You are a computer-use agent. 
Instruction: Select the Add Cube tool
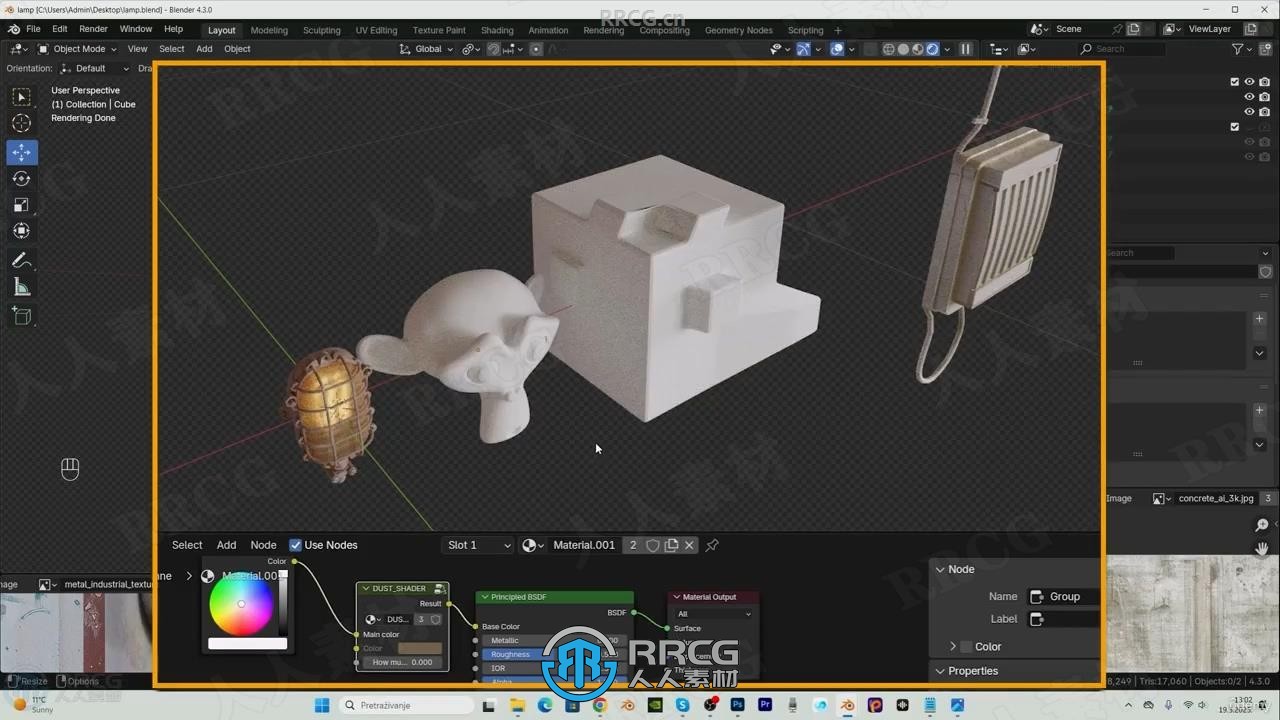(x=21, y=317)
